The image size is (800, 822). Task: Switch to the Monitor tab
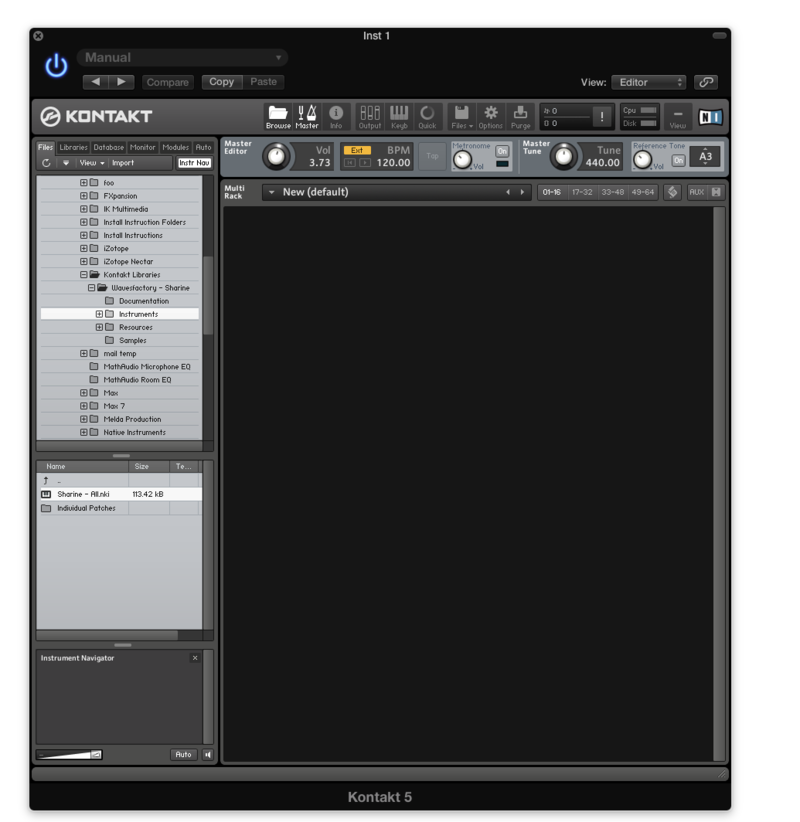tap(143, 147)
